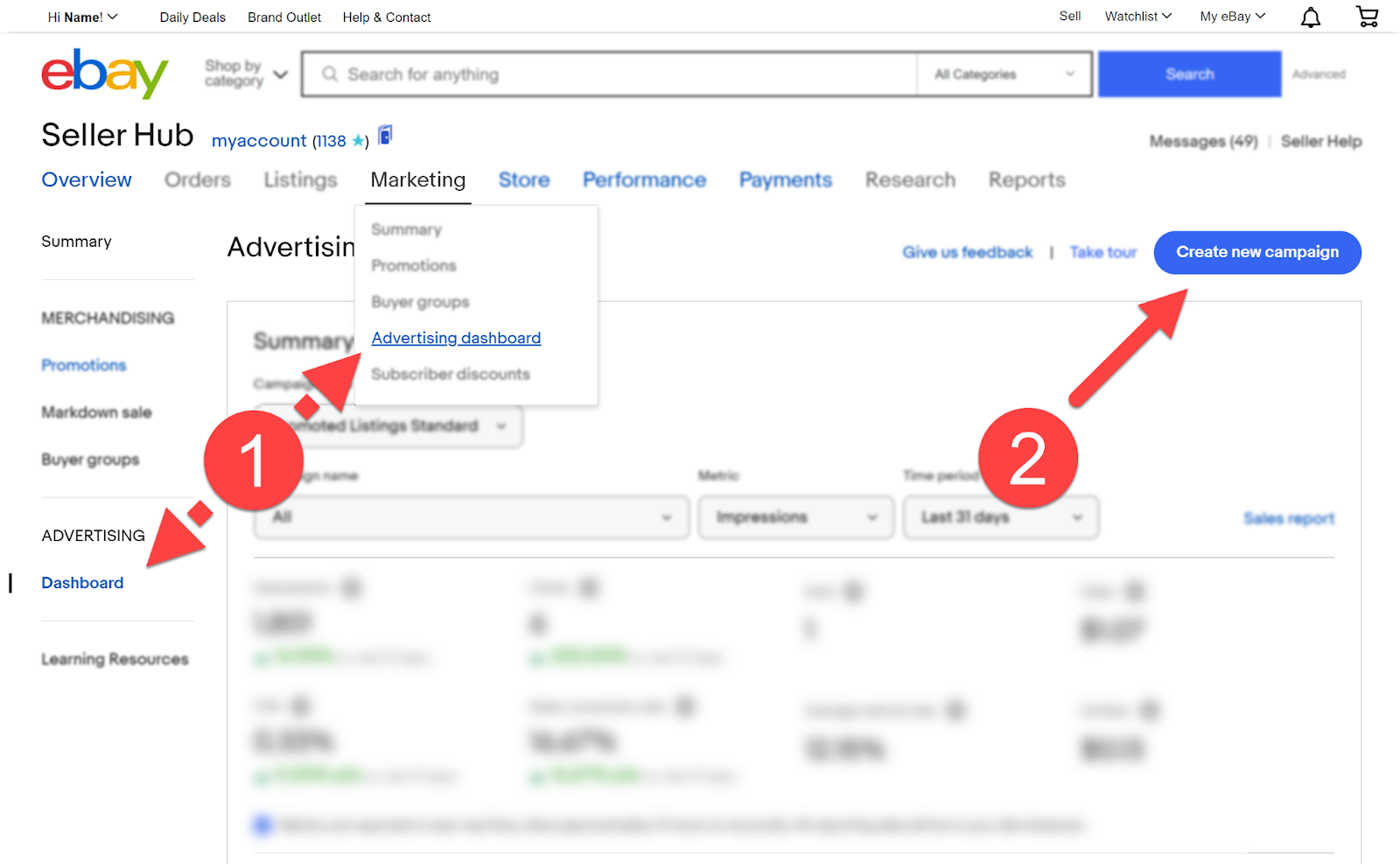
Task: Switch to the Reports tab
Action: pyautogui.click(x=1027, y=179)
